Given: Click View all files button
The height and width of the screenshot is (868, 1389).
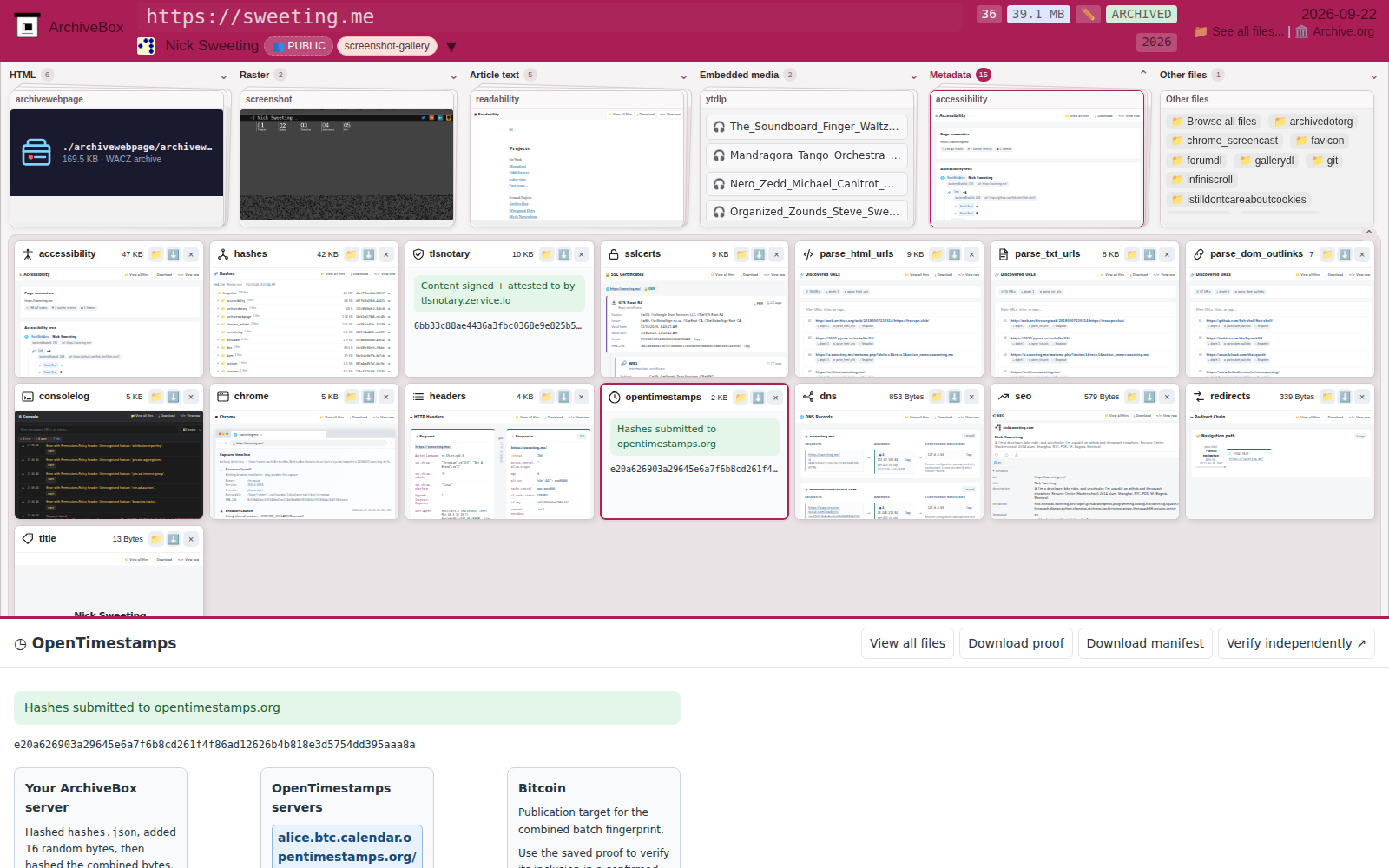Looking at the screenshot, I should 907,643.
